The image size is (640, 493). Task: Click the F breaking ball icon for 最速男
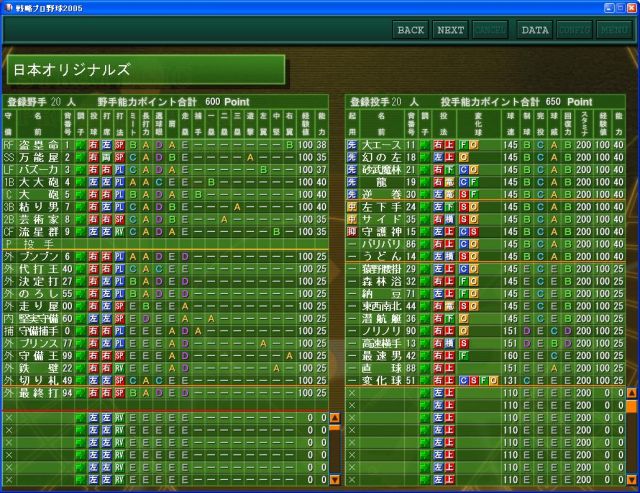tap(463, 356)
